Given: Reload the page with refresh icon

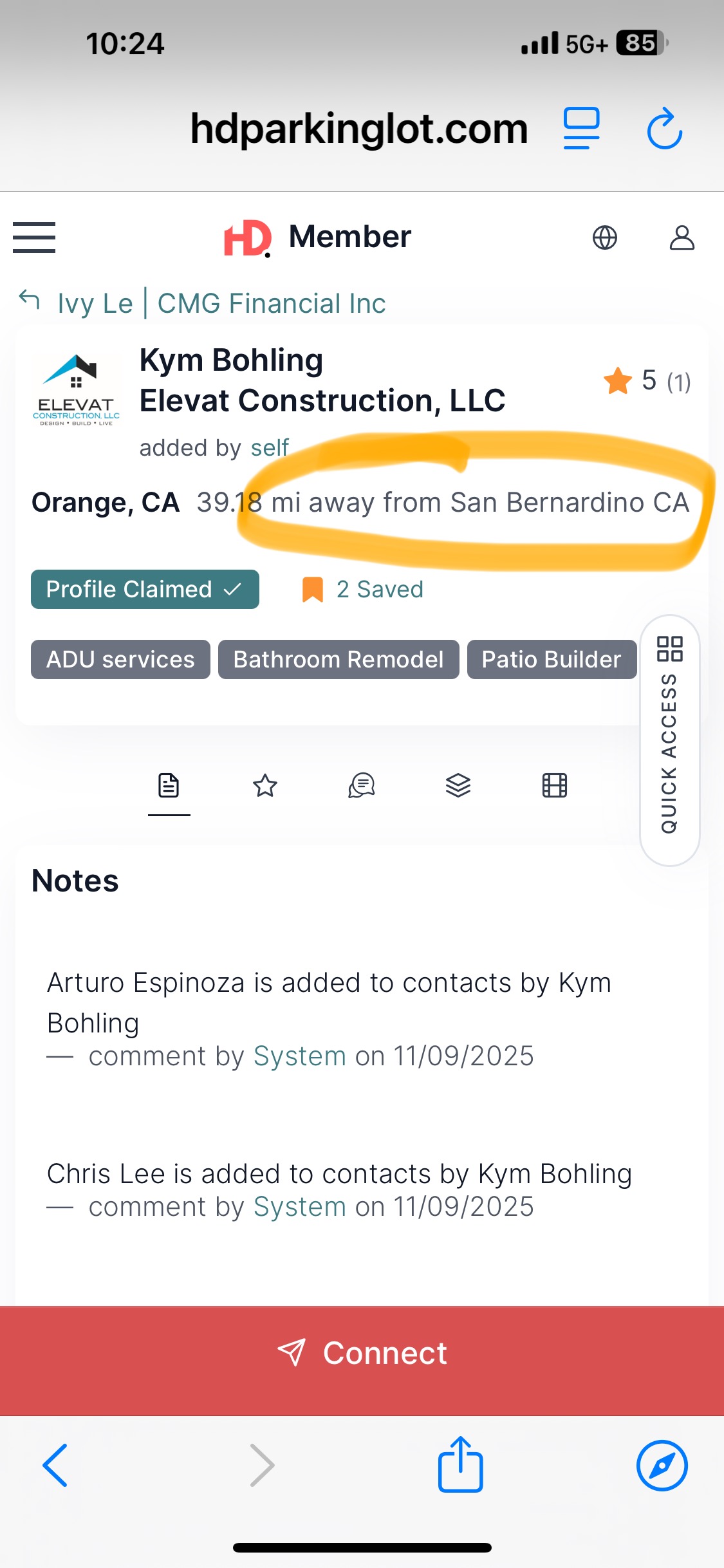Looking at the screenshot, I should tap(664, 129).
